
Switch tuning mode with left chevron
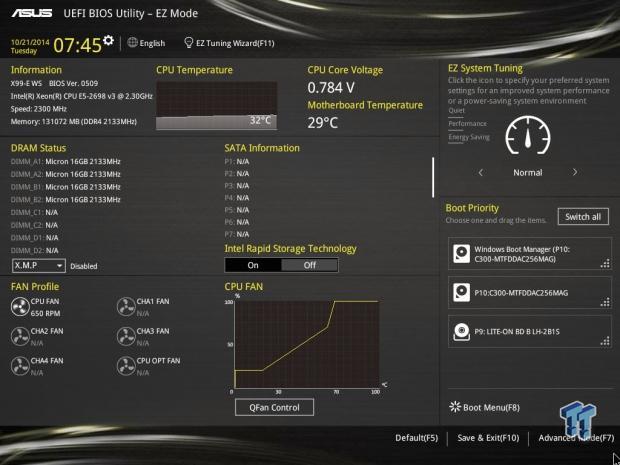pyautogui.click(x=481, y=172)
